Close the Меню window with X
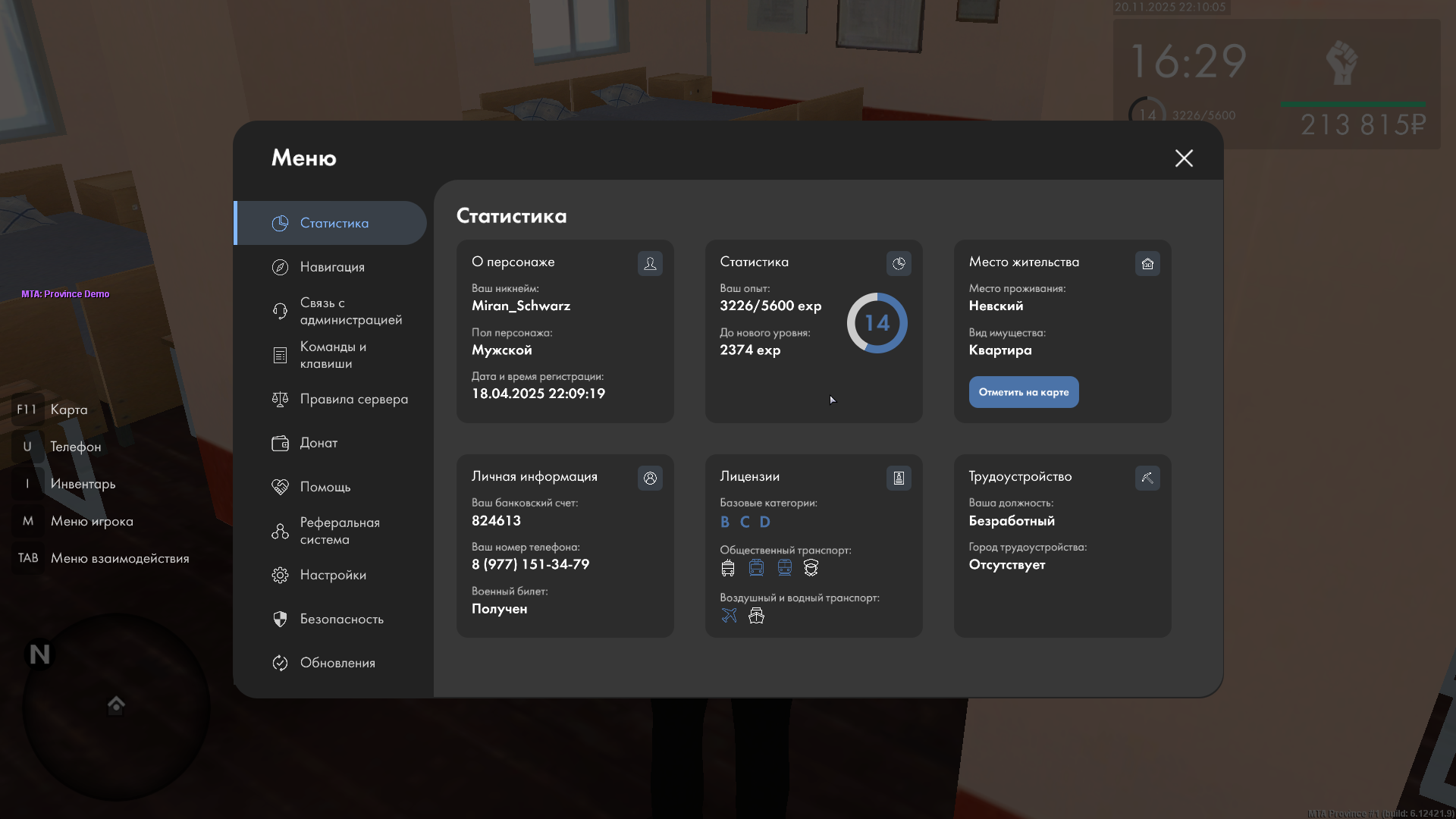Viewport: 1456px width, 819px height. tap(1184, 158)
